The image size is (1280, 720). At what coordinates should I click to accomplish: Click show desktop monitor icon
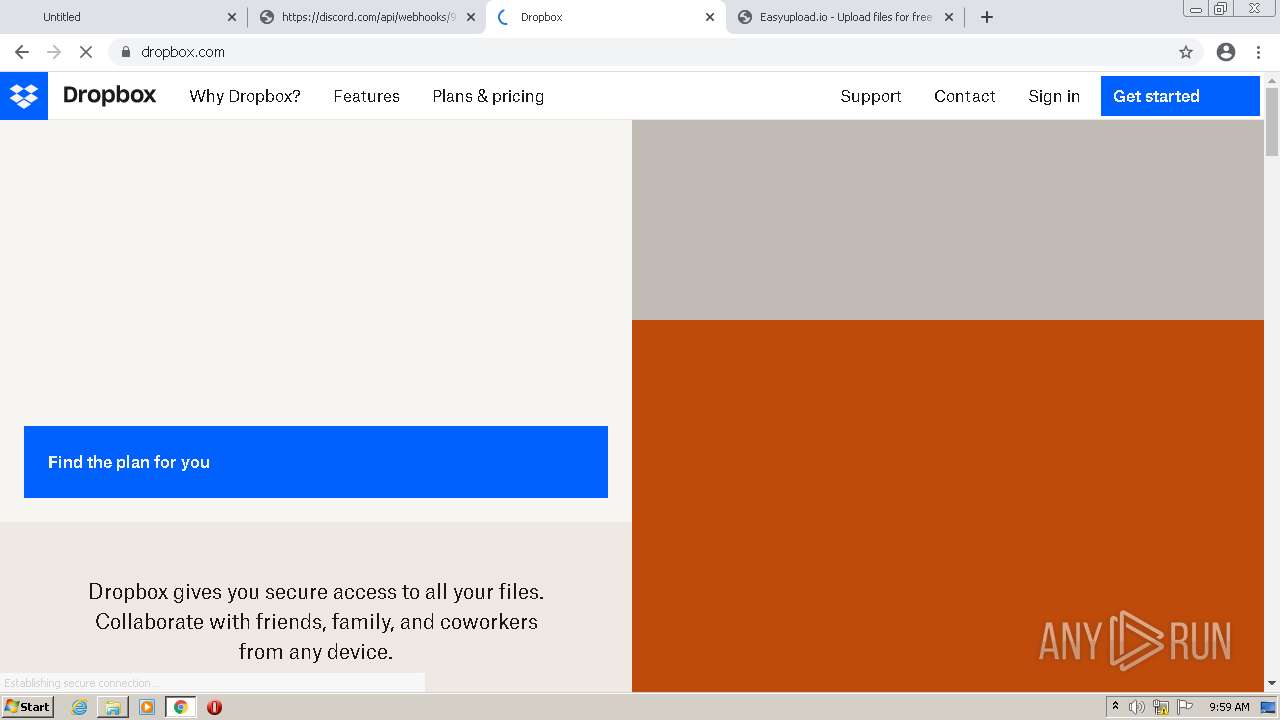[1268, 707]
